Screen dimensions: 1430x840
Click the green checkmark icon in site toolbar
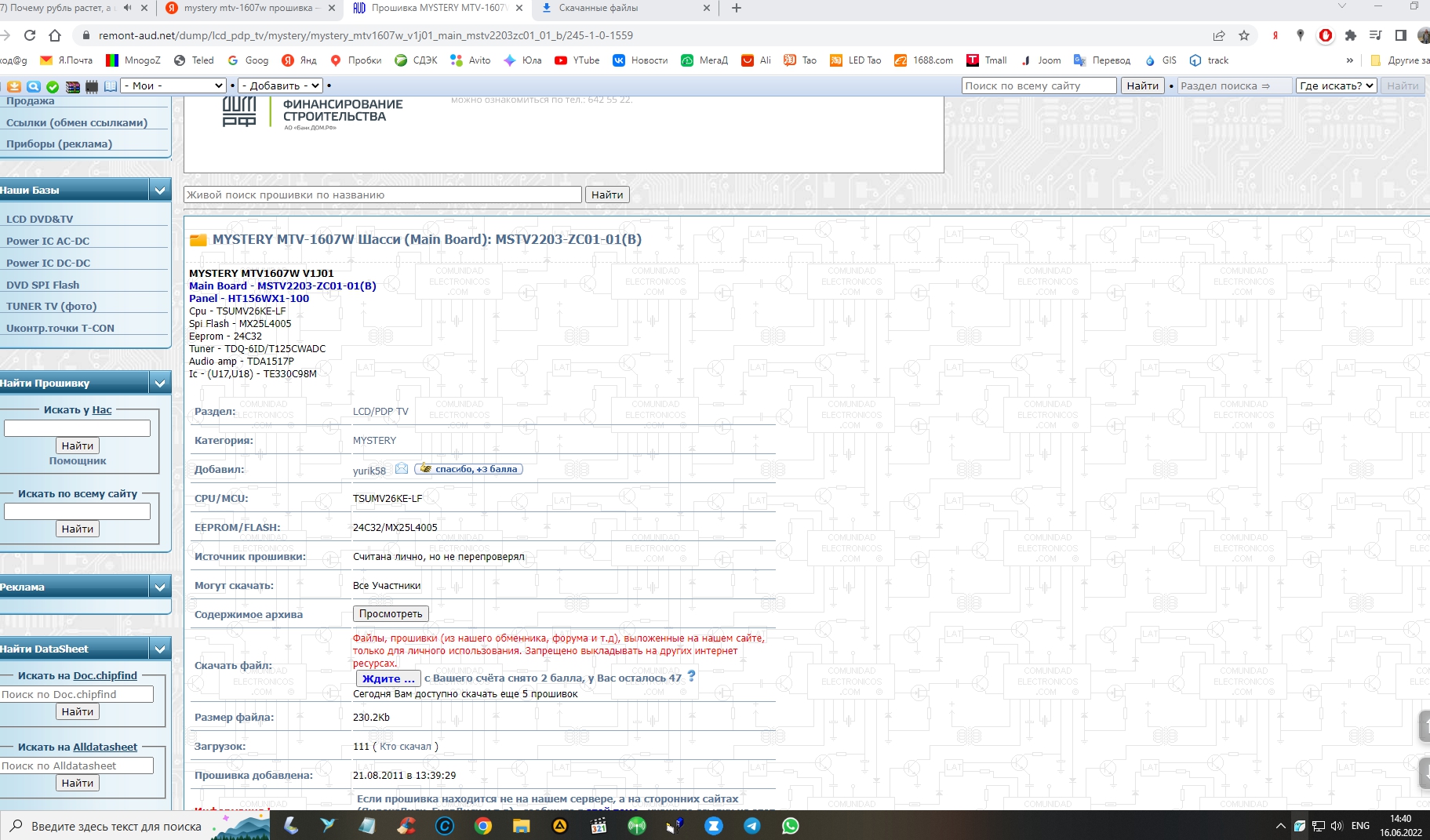pos(53,86)
